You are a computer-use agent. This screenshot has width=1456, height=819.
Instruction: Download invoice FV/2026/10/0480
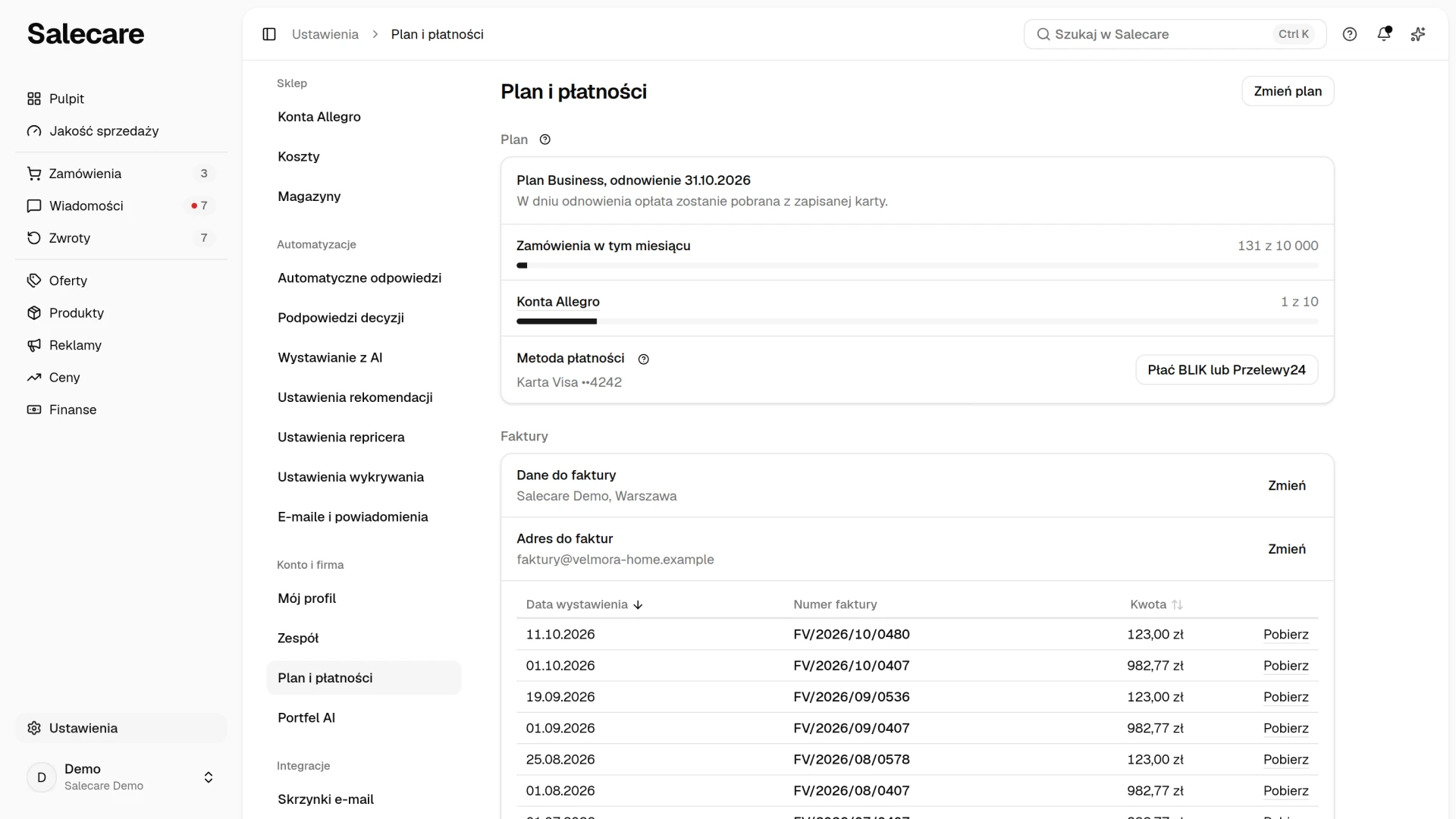[x=1285, y=635]
